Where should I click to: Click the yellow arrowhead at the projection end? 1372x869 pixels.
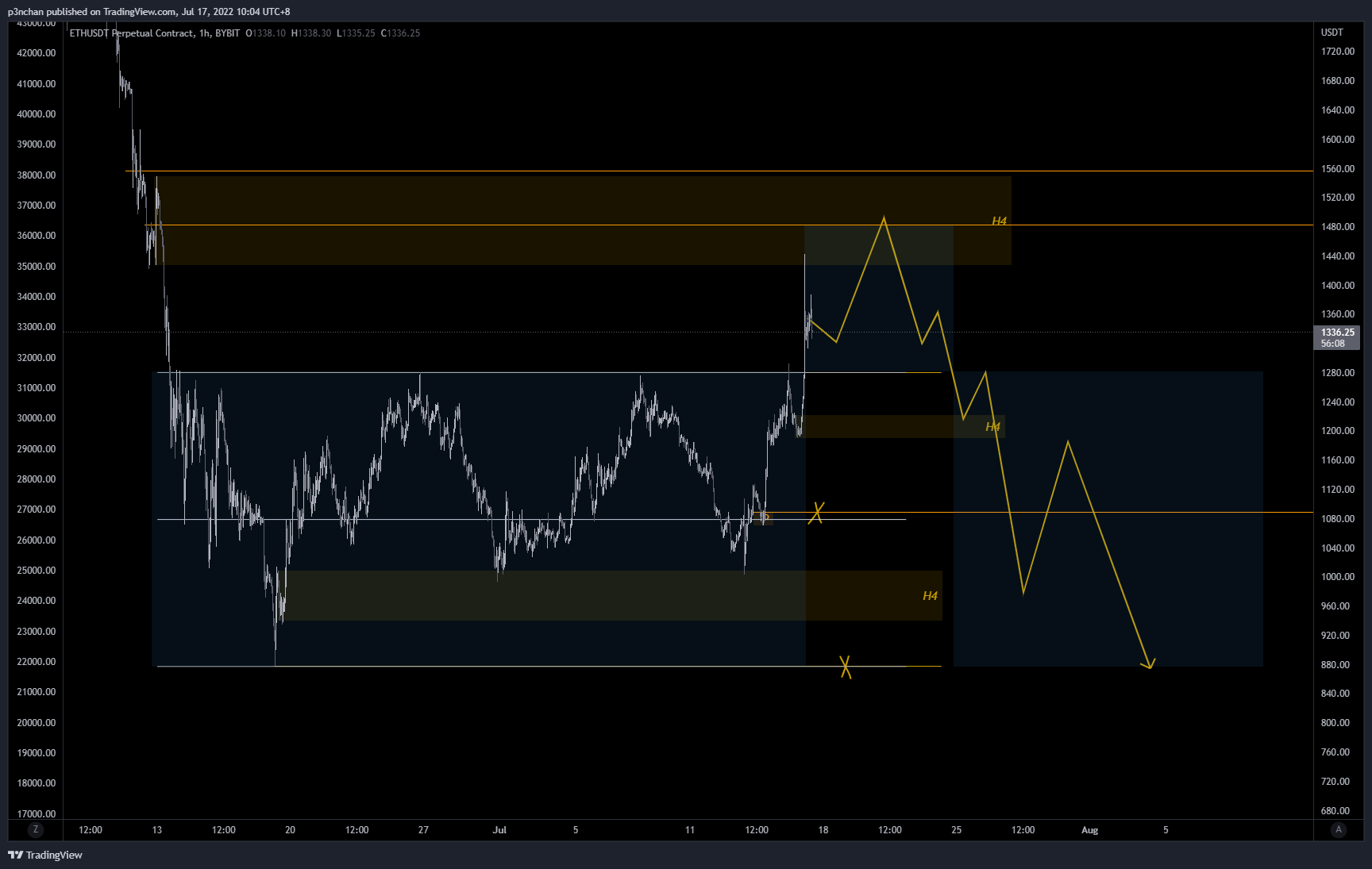coord(1149,663)
